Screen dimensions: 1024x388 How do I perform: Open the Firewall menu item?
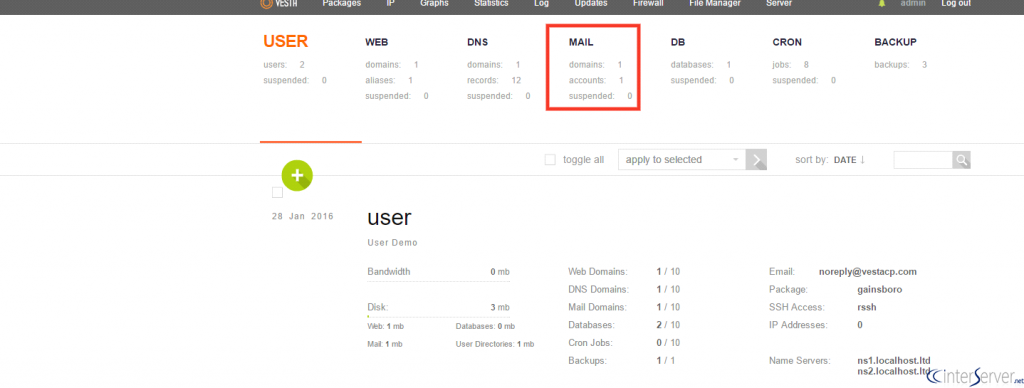pos(648,3)
